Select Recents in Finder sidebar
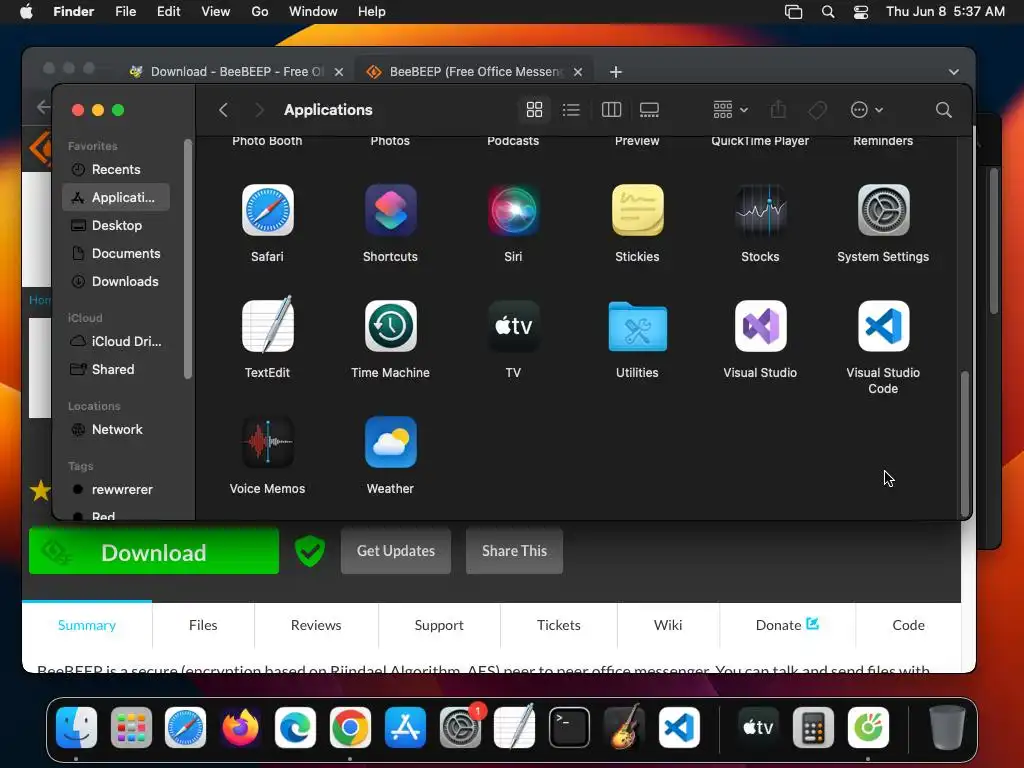This screenshot has height=768, width=1024. pyautogui.click(x=116, y=169)
